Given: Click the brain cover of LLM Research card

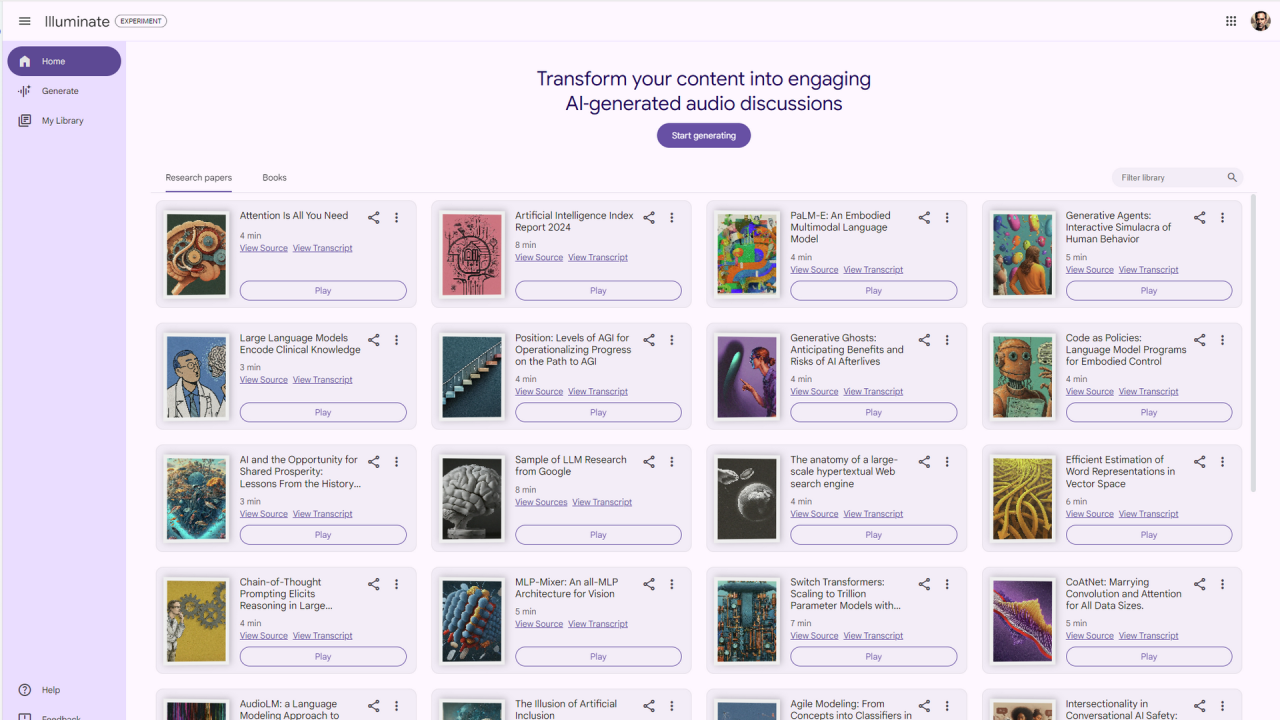Looking at the screenshot, I should [x=472, y=499].
